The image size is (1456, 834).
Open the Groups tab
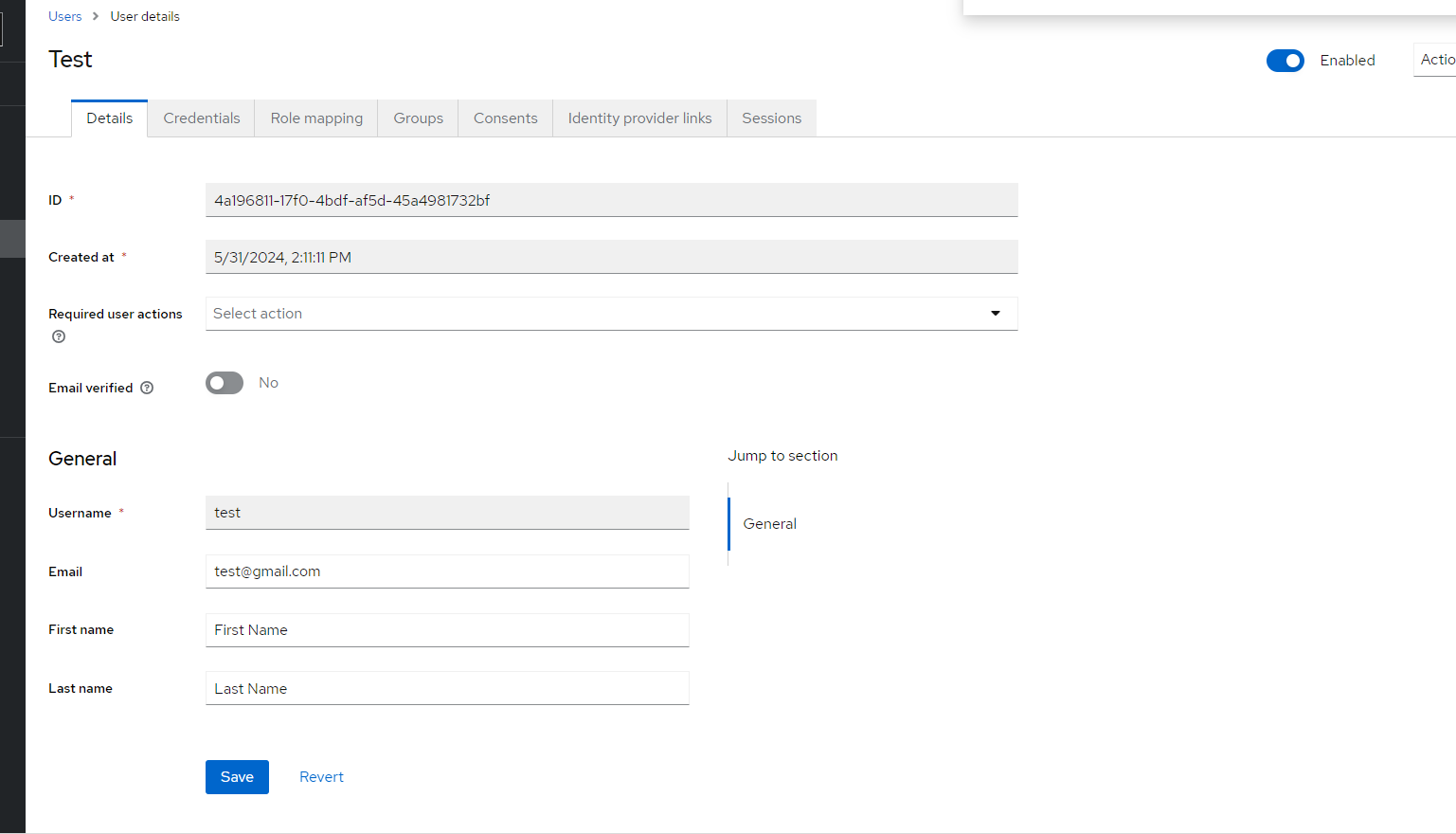(x=419, y=118)
